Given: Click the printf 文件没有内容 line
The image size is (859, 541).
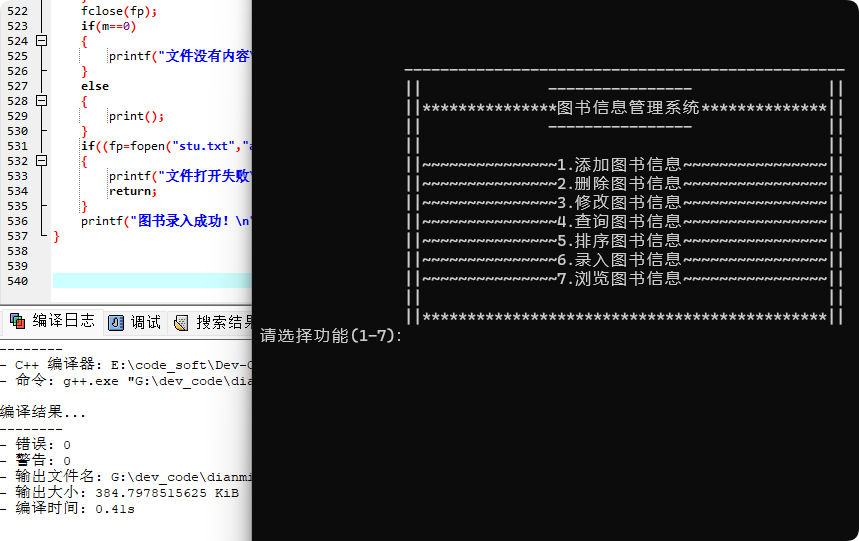Looking at the screenshot, I should [180, 56].
